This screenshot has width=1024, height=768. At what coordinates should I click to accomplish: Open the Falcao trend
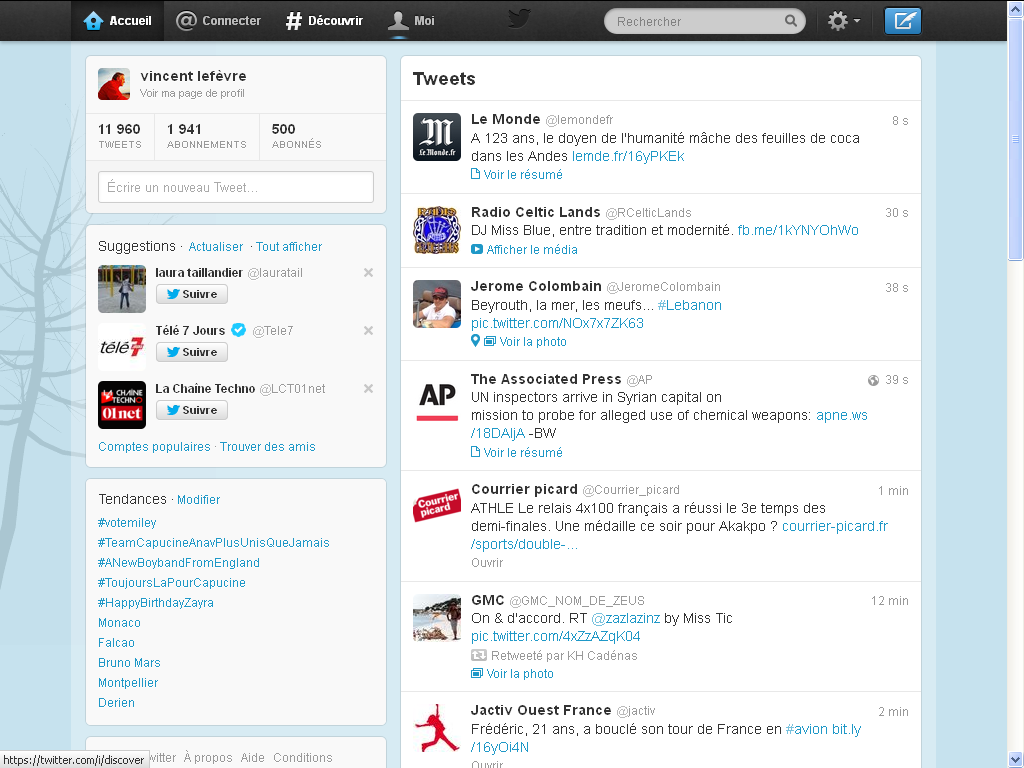[x=116, y=643]
